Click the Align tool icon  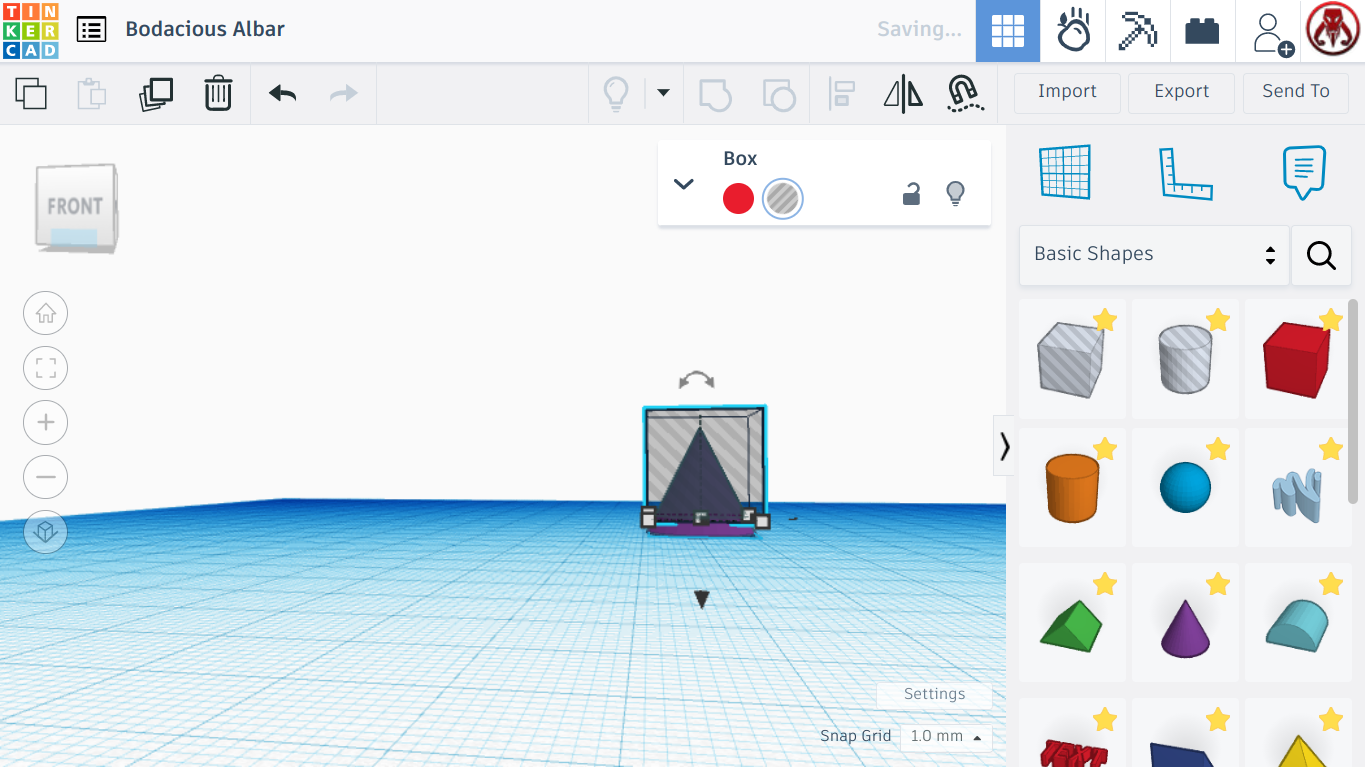pos(842,94)
